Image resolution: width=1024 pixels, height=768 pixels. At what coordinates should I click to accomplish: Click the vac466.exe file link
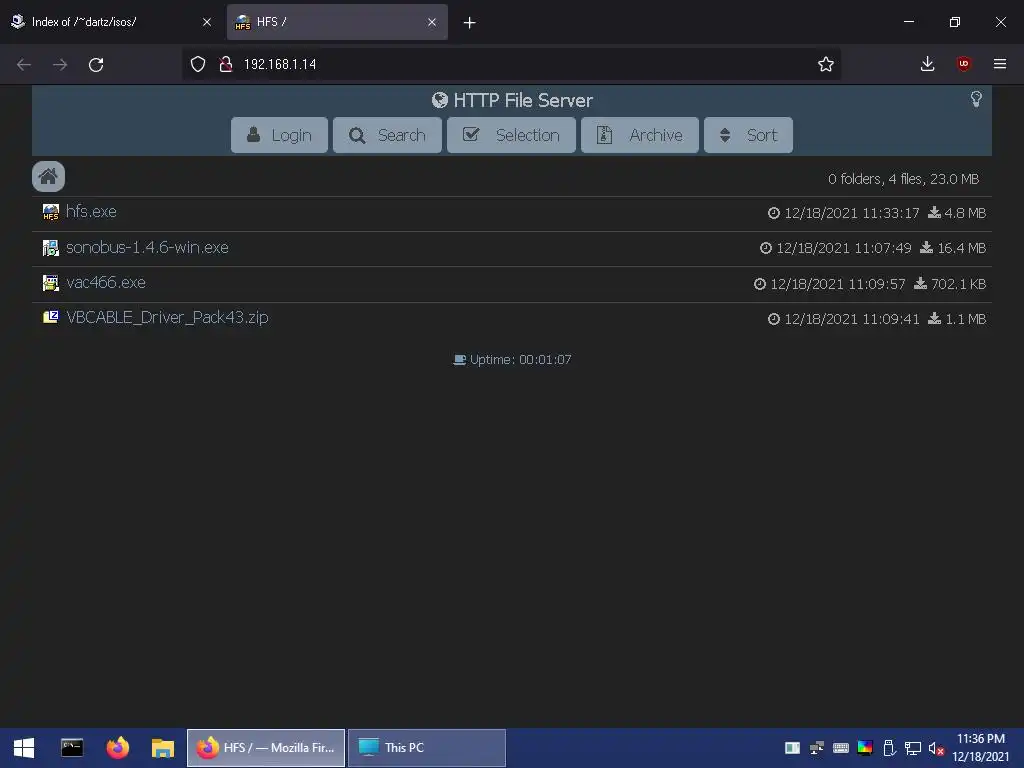pos(106,283)
